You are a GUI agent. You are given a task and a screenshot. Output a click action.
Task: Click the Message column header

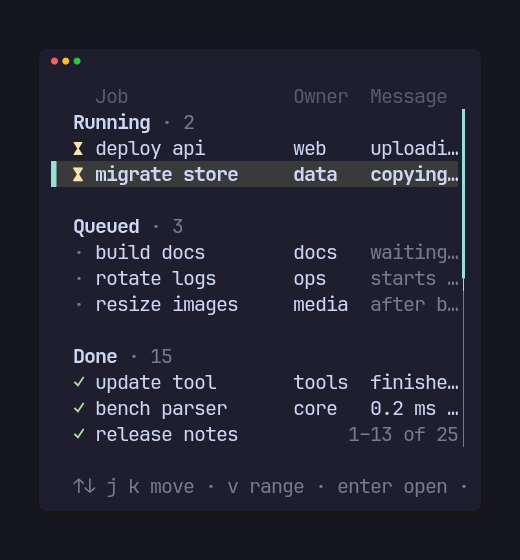(x=409, y=97)
